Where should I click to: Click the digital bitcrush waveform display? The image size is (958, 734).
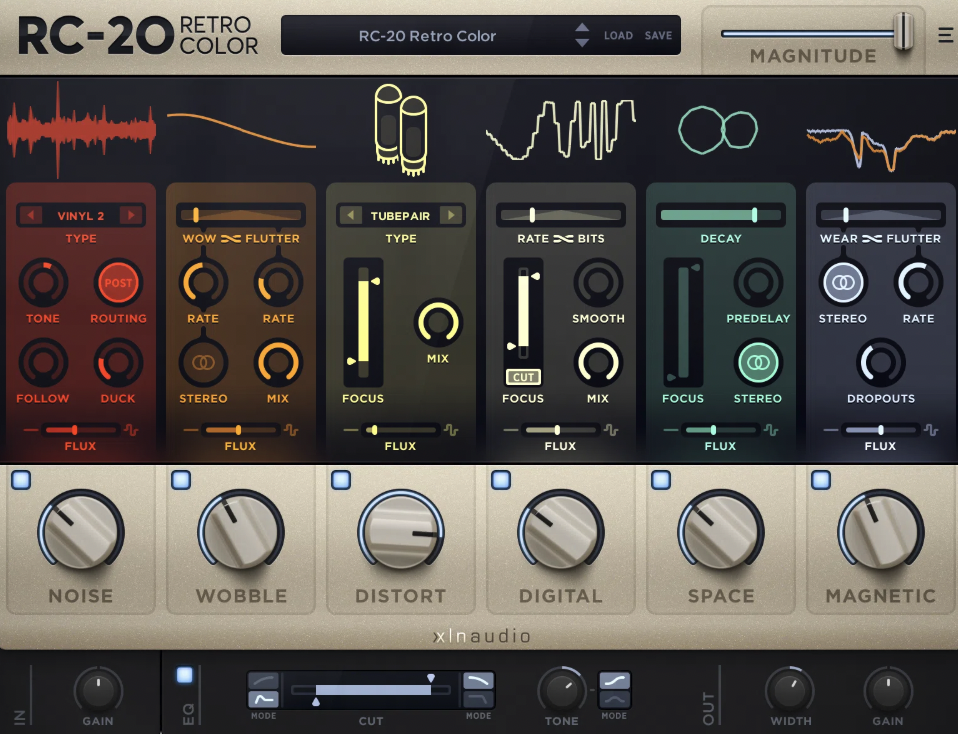point(561,130)
